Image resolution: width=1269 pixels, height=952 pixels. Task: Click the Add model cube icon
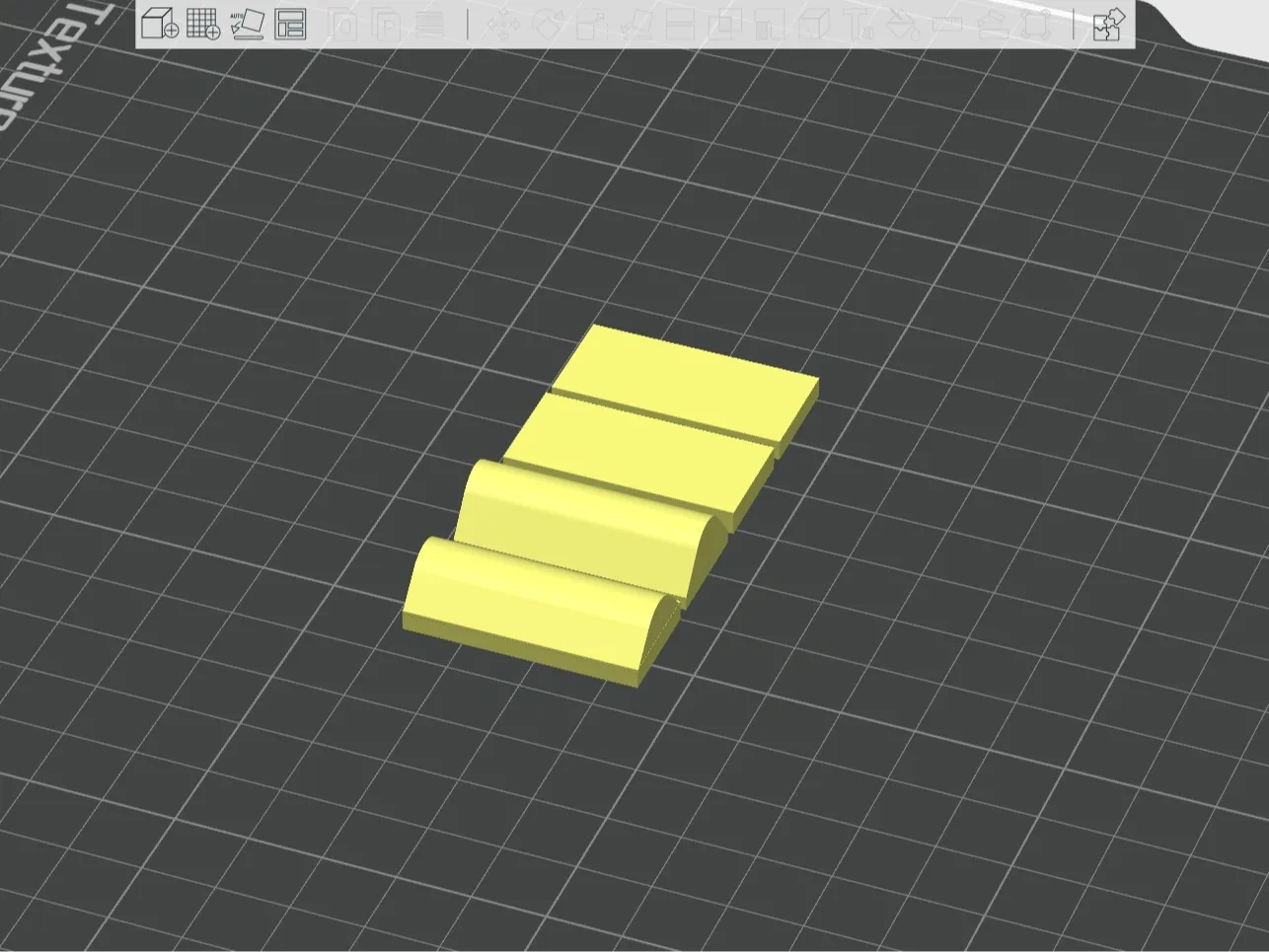tap(159, 24)
